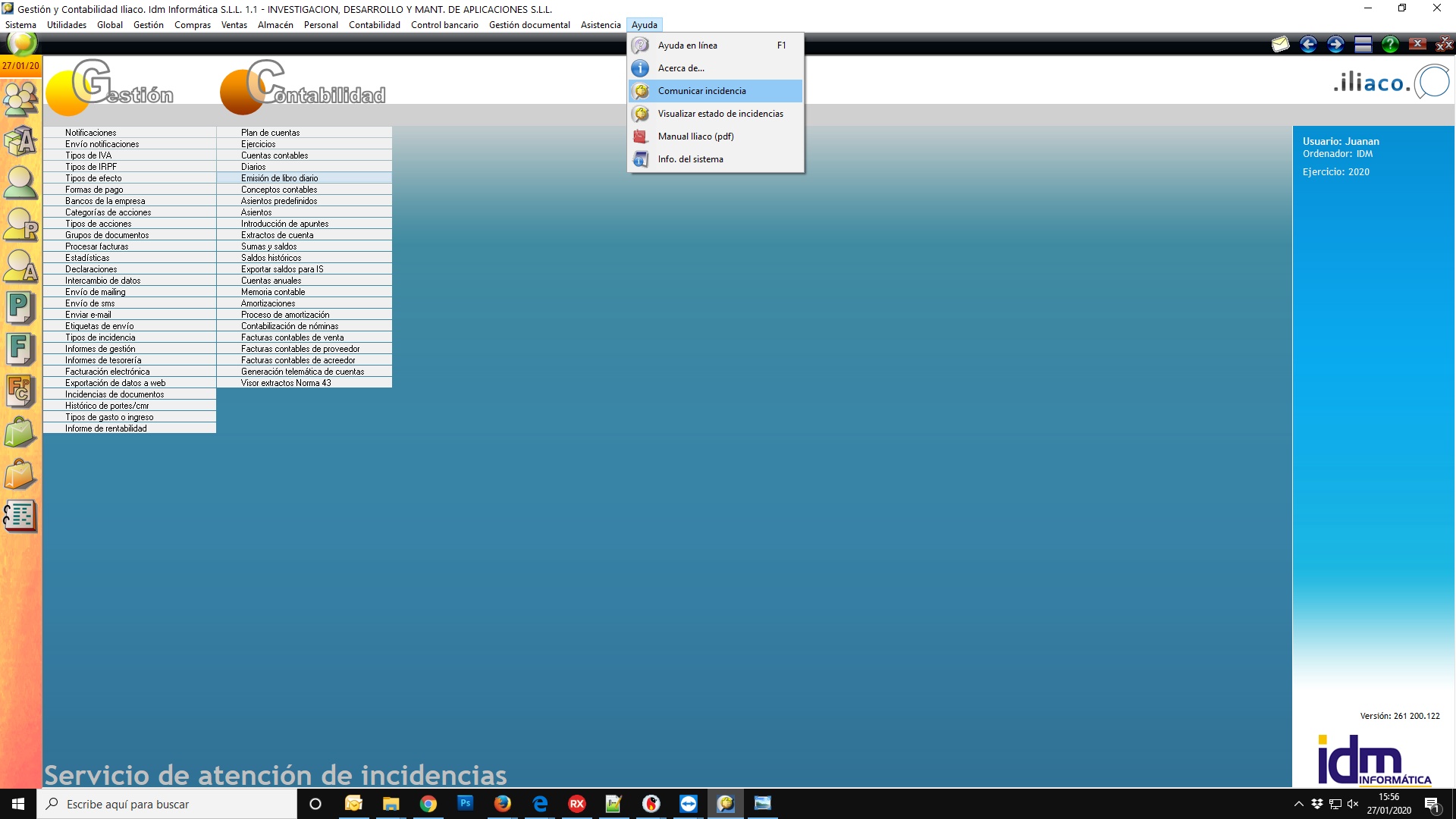Image resolution: width=1456 pixels, height=819 pixels.
Task: Click the blue back arrow icon
Action: point(1308,45)
